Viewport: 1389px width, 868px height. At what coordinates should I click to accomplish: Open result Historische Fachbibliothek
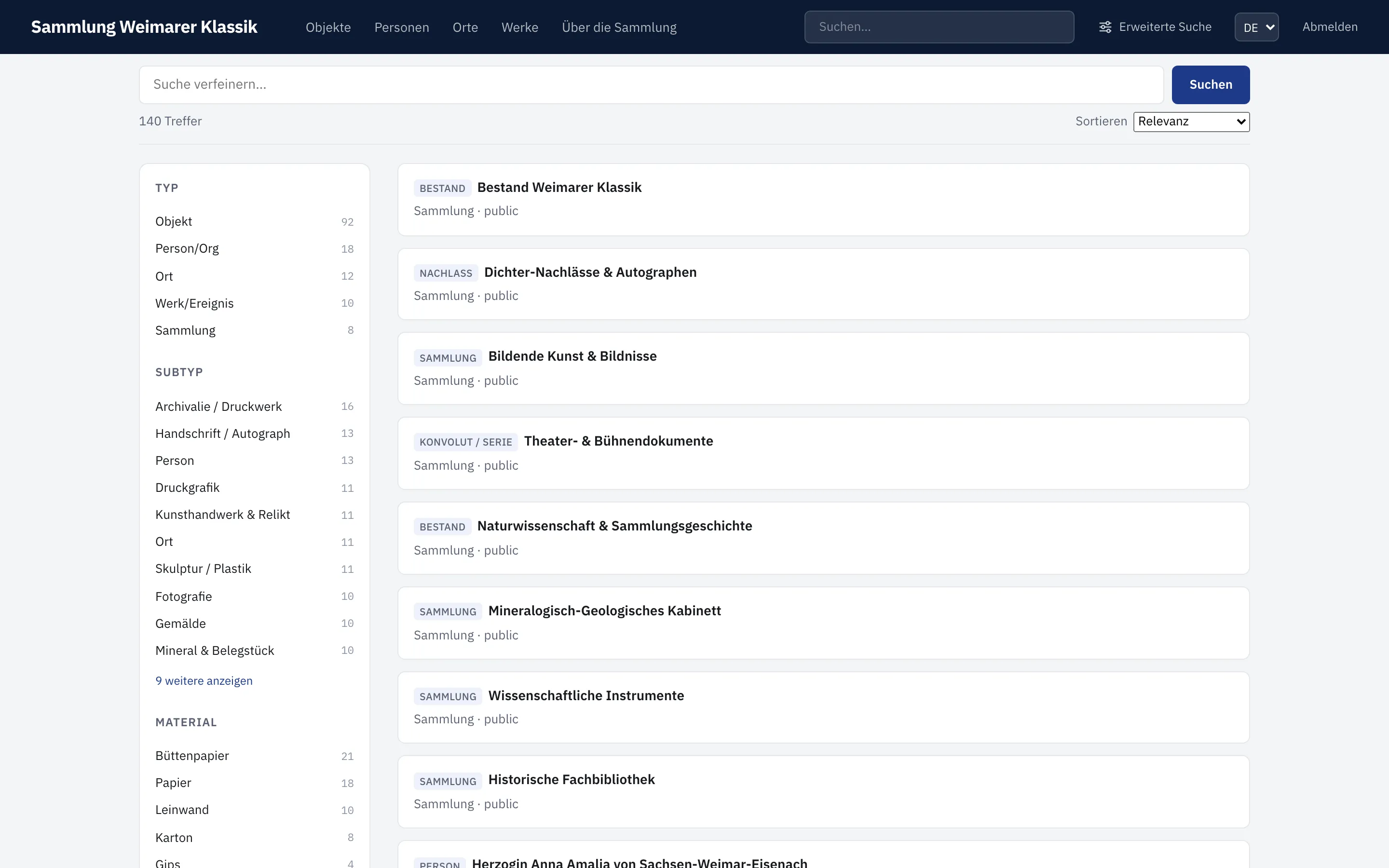click(x=571, y=780)
